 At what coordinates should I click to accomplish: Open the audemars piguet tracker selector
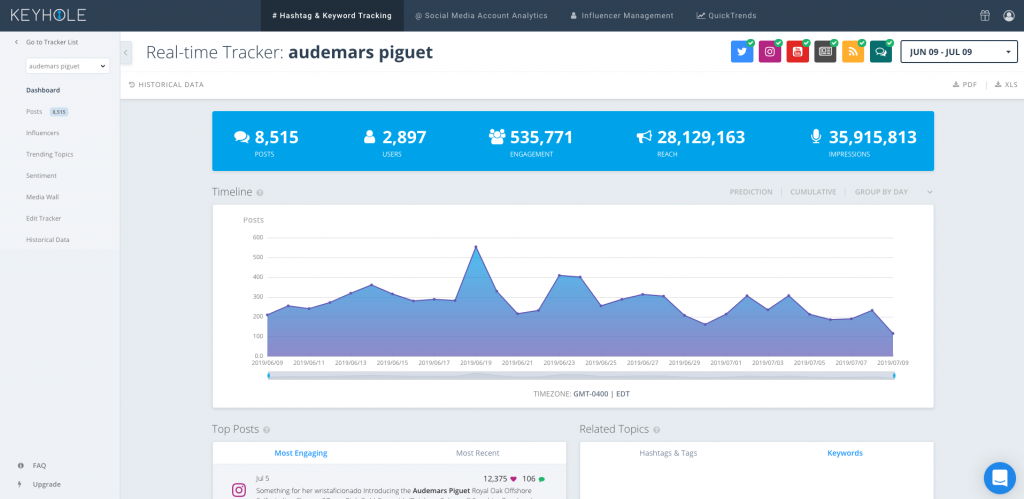68,66
